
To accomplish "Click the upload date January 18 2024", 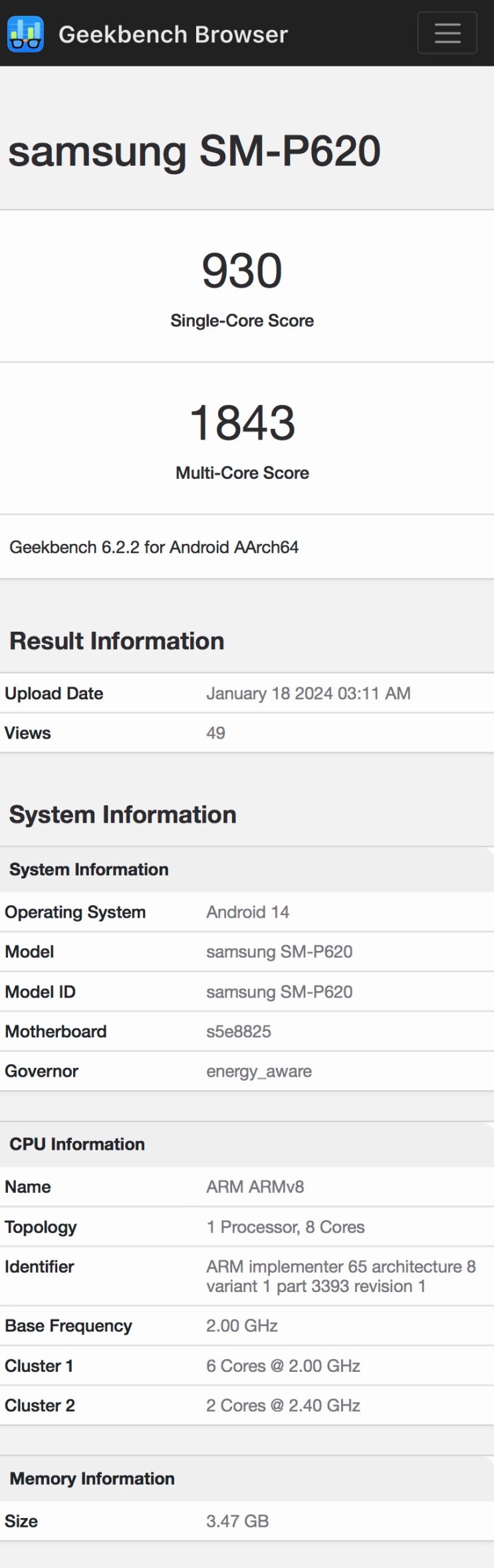I will coord(308,694).
